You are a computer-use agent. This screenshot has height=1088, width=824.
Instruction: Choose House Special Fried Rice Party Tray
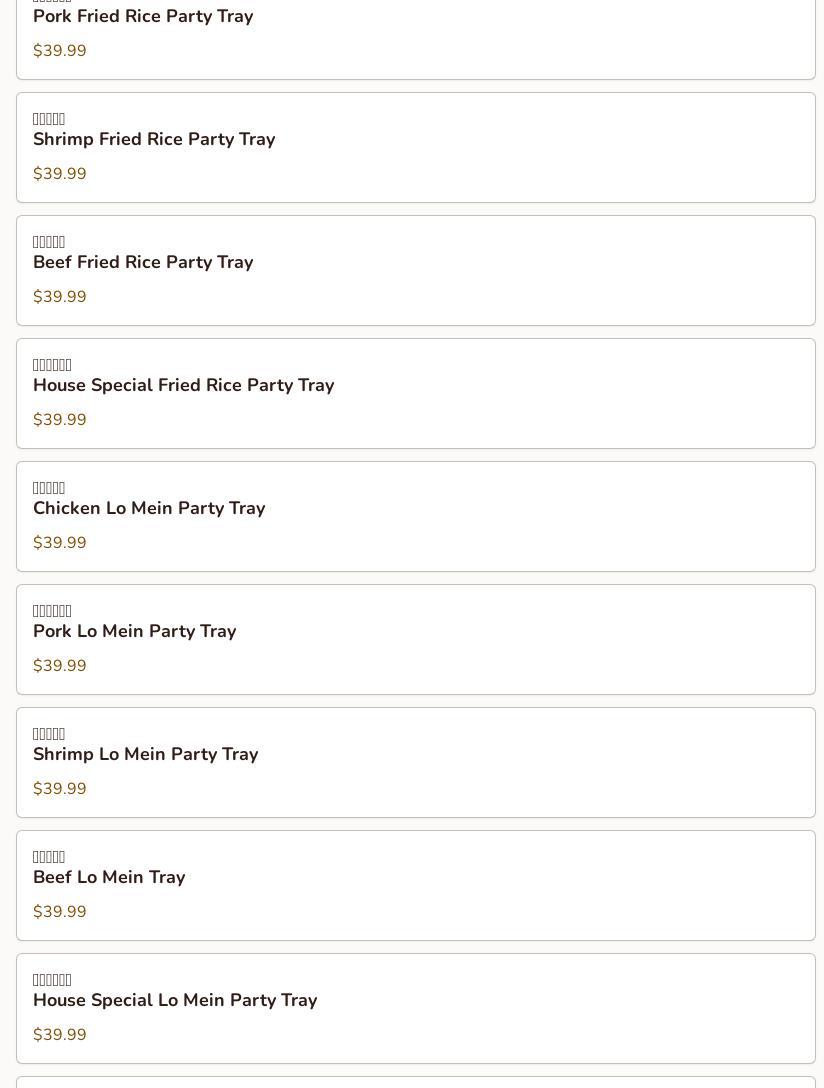tap(183, 386)
